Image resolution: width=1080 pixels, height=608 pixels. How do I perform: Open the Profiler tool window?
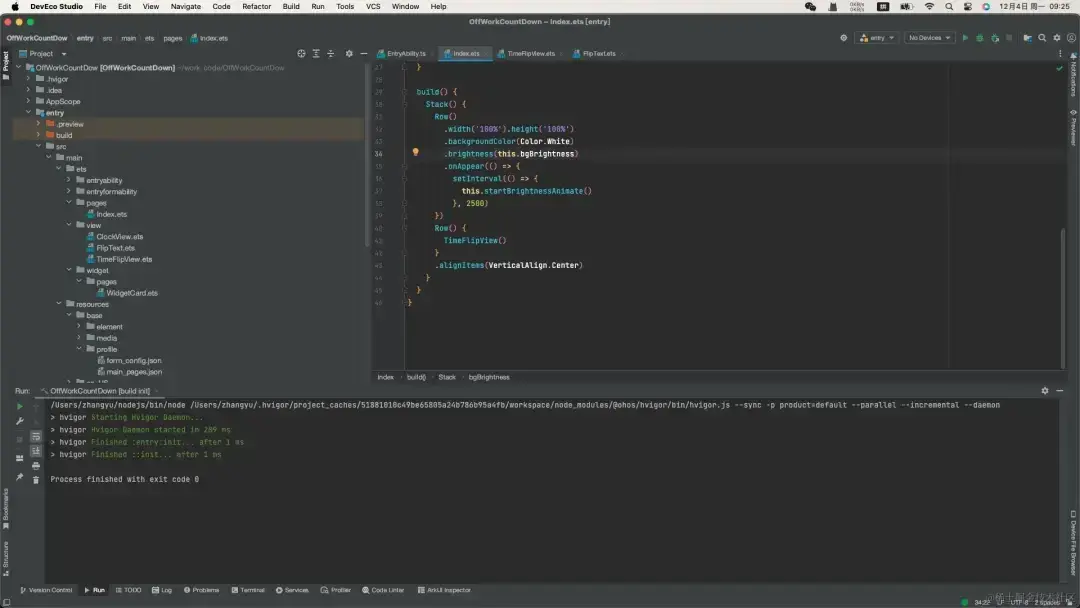coord(335,590)
